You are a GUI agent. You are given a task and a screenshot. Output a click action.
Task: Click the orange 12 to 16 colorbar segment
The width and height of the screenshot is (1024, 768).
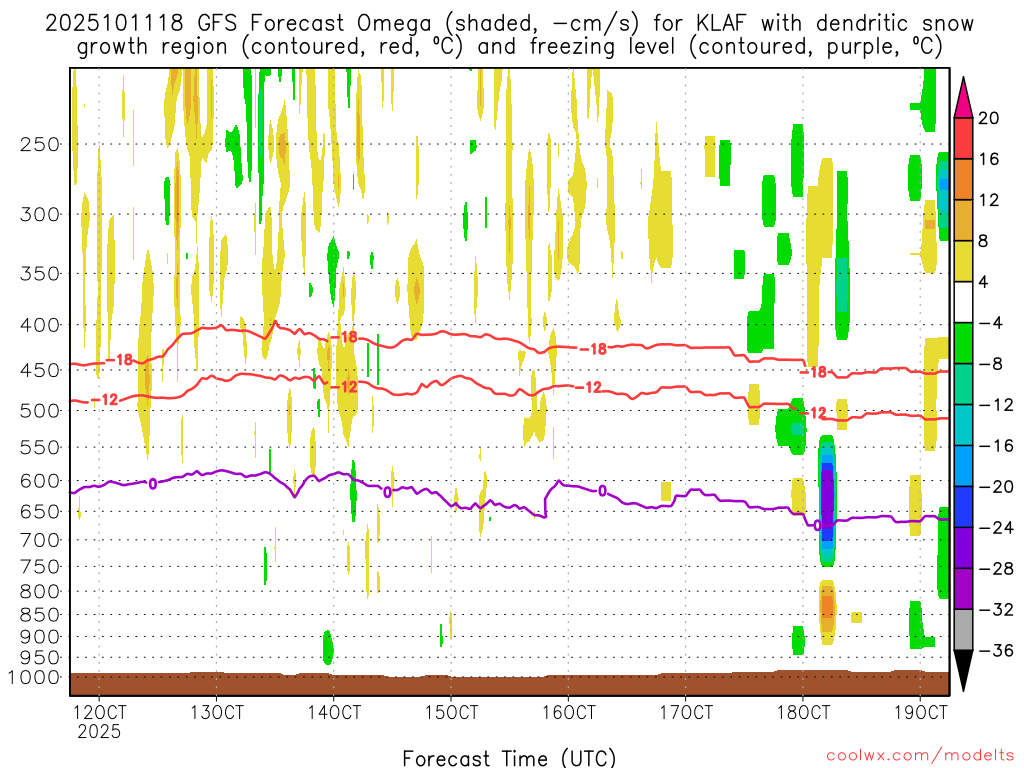coord(963,180)
